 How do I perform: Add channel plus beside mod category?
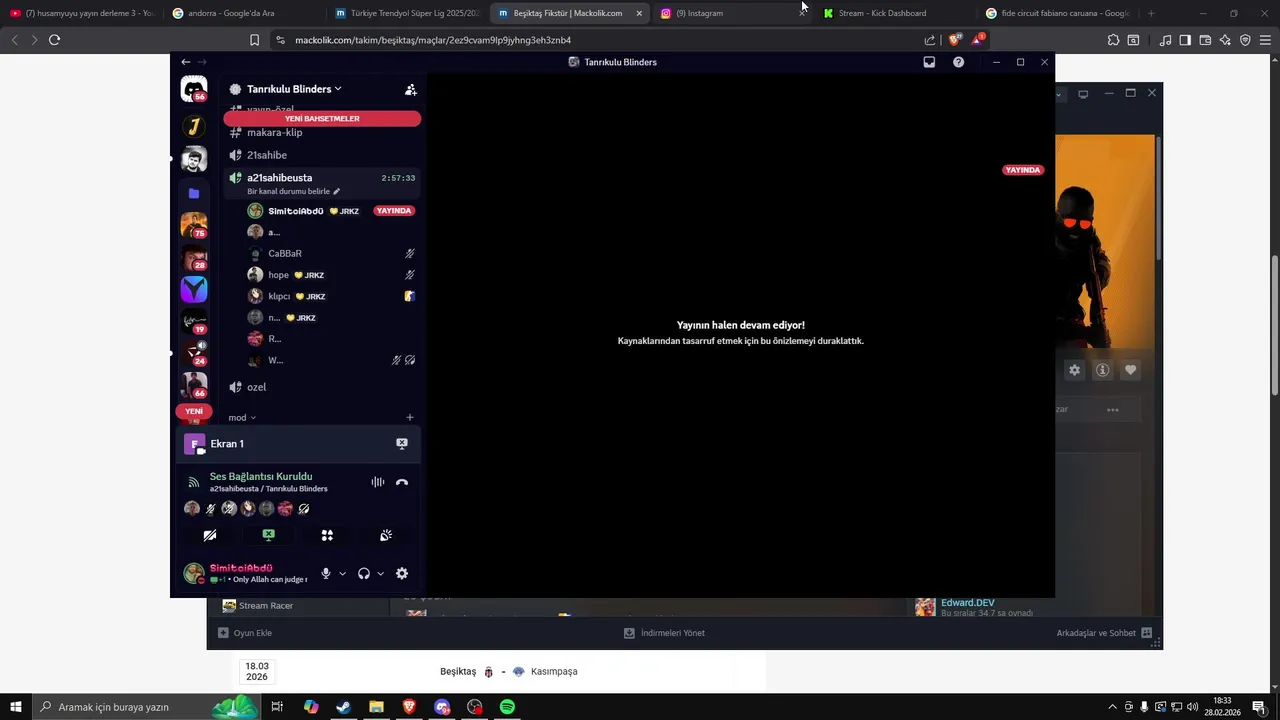pos(410,418)
